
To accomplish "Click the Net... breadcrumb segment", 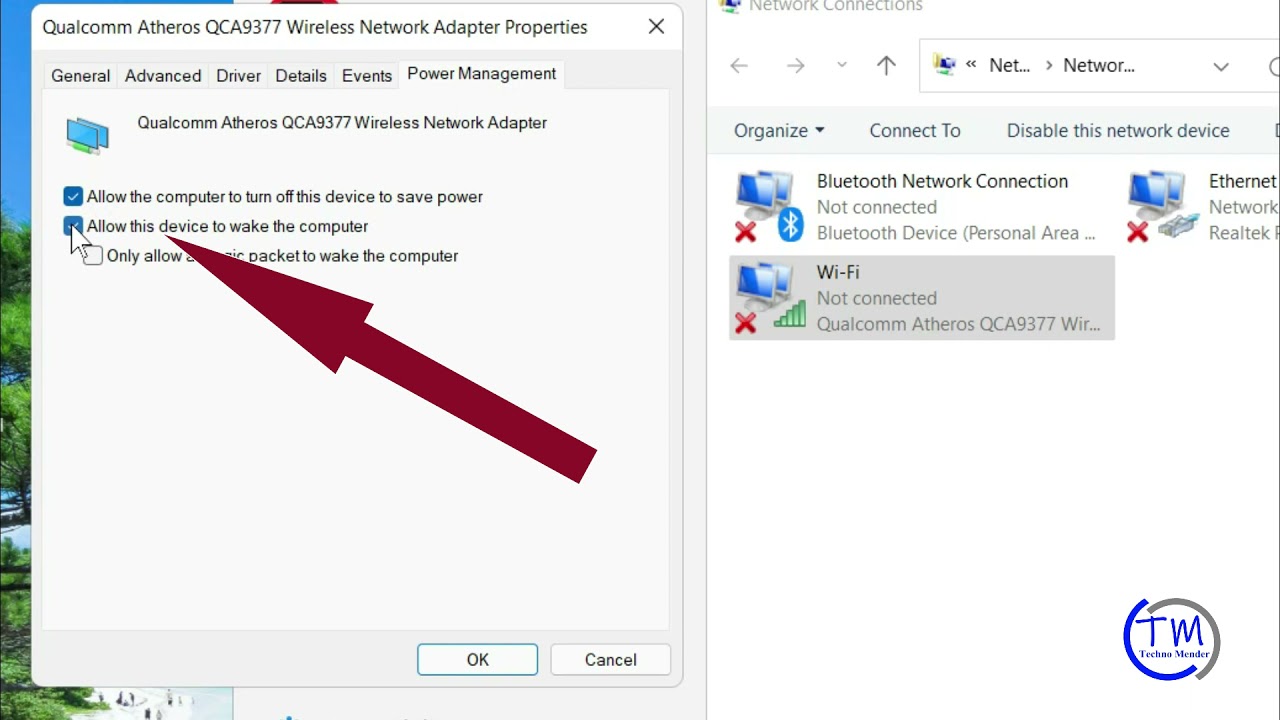I will [1009, 66].
